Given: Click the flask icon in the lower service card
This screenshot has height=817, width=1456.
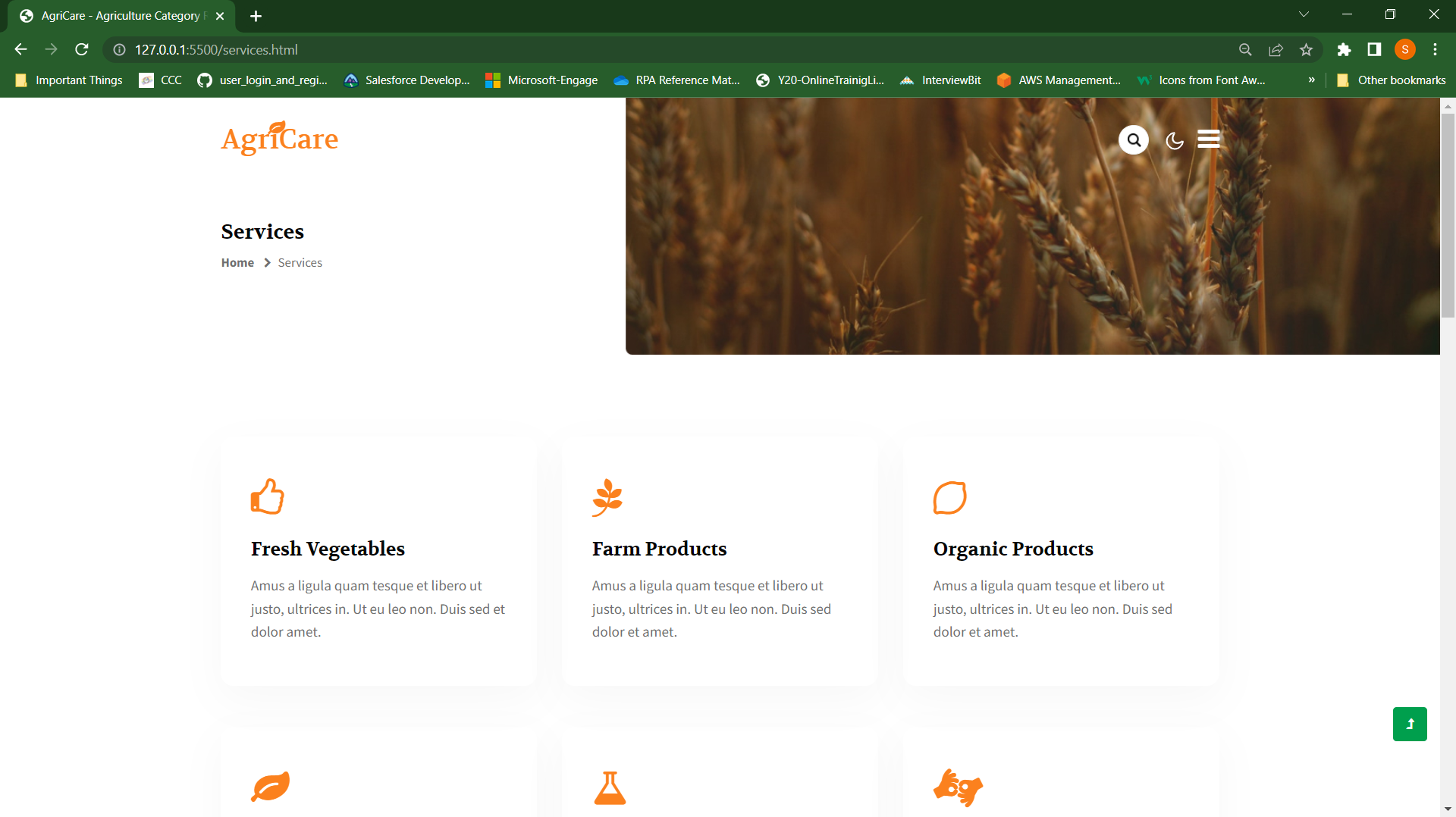Looking at the screenshot, I should (610, 788).
